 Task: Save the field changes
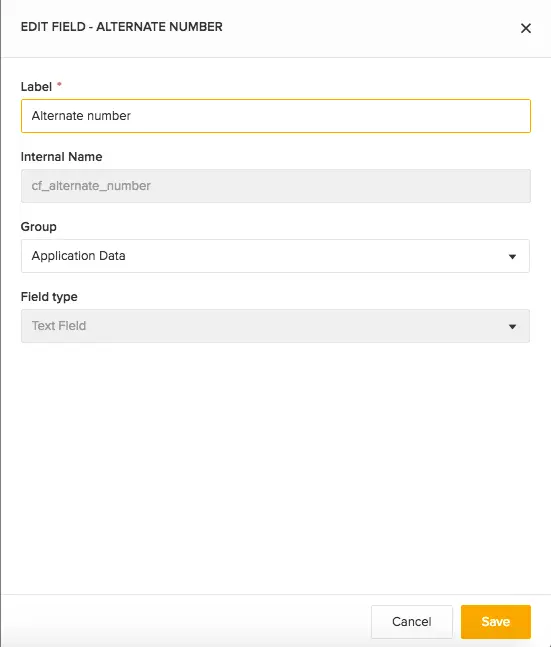click(x=496, y=621)
